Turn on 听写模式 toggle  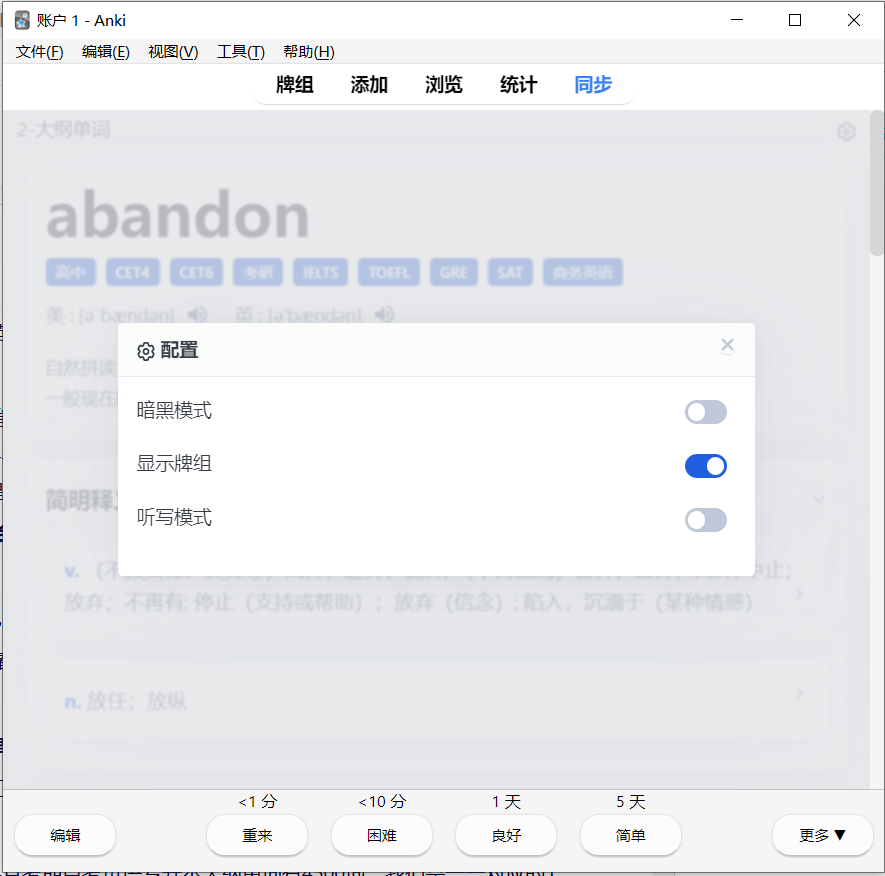point(705,520)
